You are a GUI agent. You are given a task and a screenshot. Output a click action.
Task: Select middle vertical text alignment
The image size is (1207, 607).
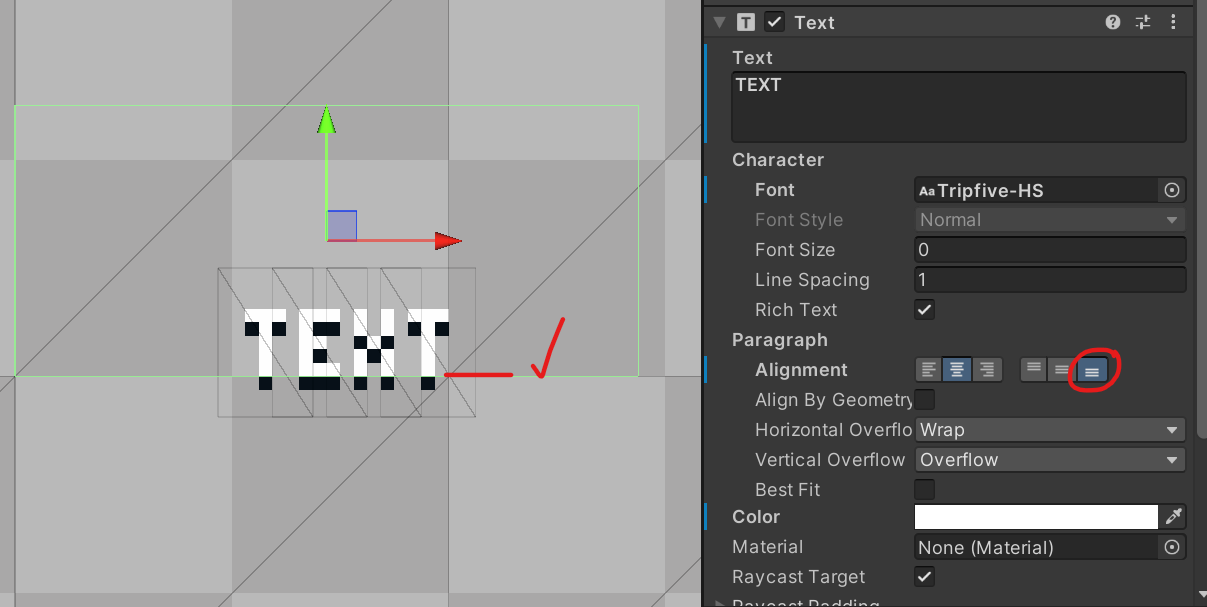[1060, 369]
